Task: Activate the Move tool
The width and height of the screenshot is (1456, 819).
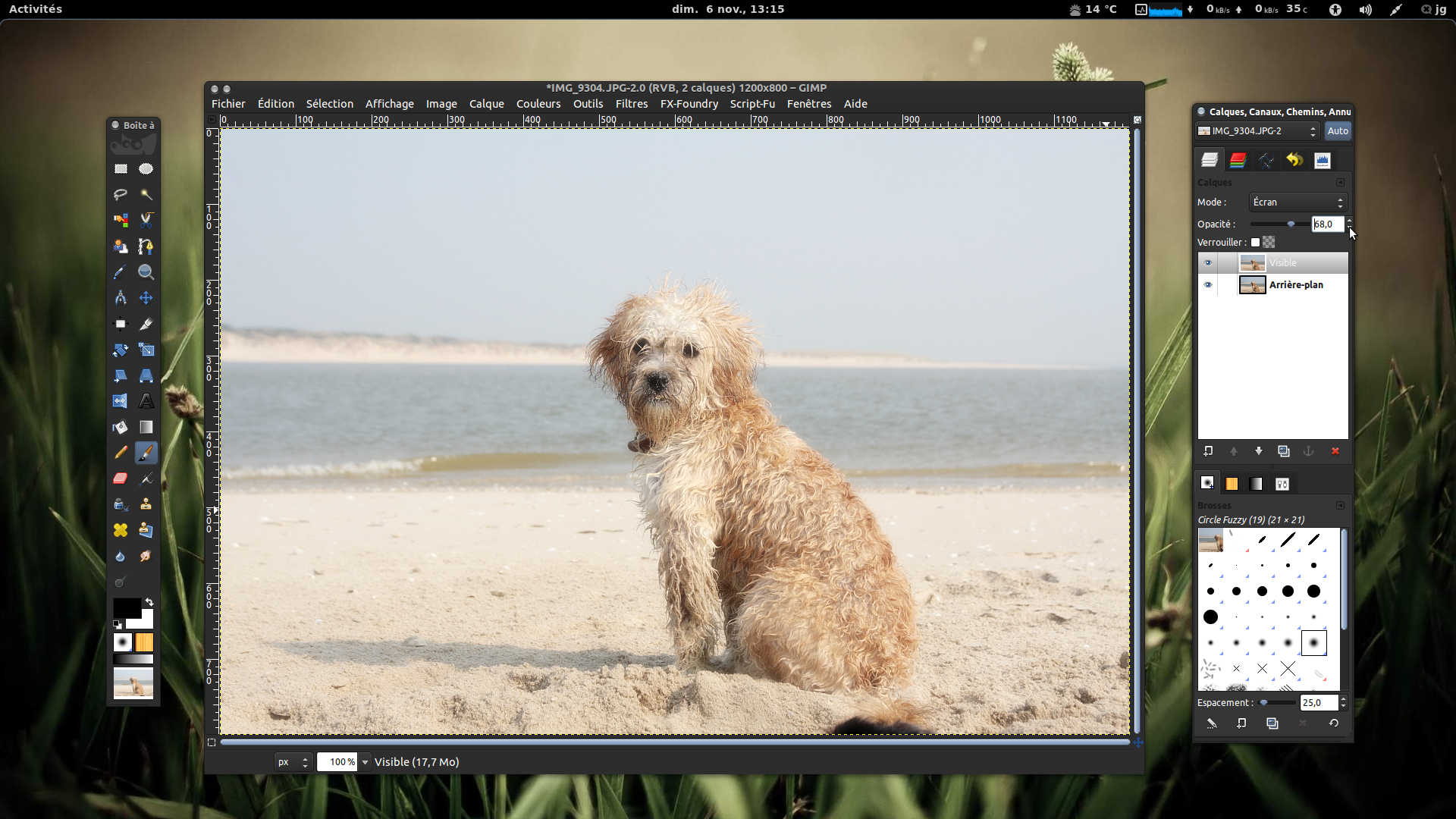Action: 146,298
